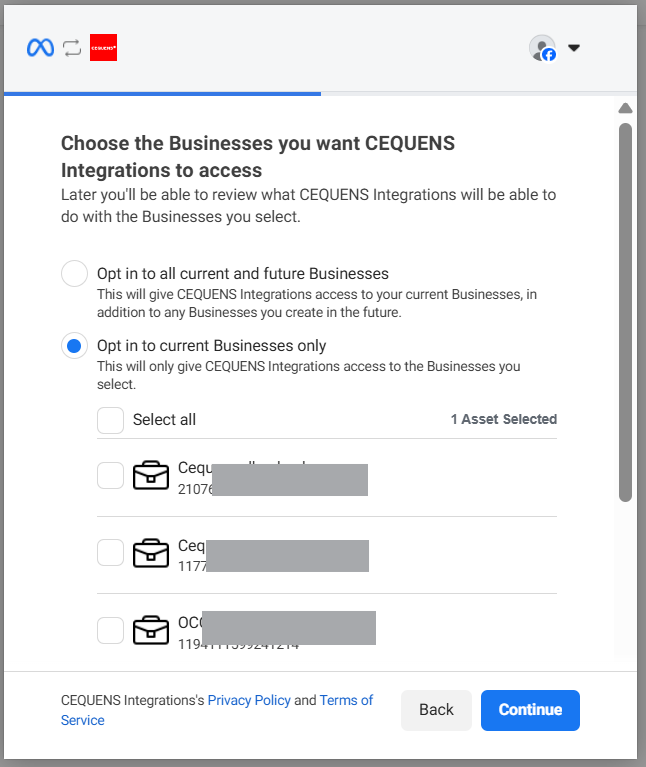This screenshot has height=767, width=646.
Task: Select Opt in to current Businesses only
Action: [74, 346]
